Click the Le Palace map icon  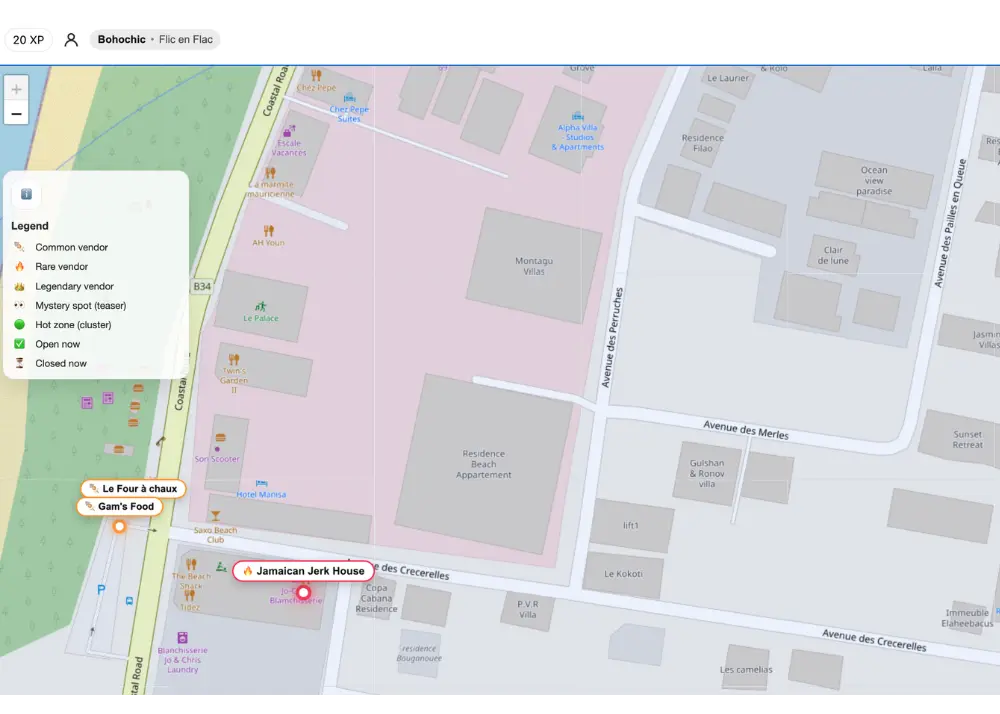coord(260,307)
